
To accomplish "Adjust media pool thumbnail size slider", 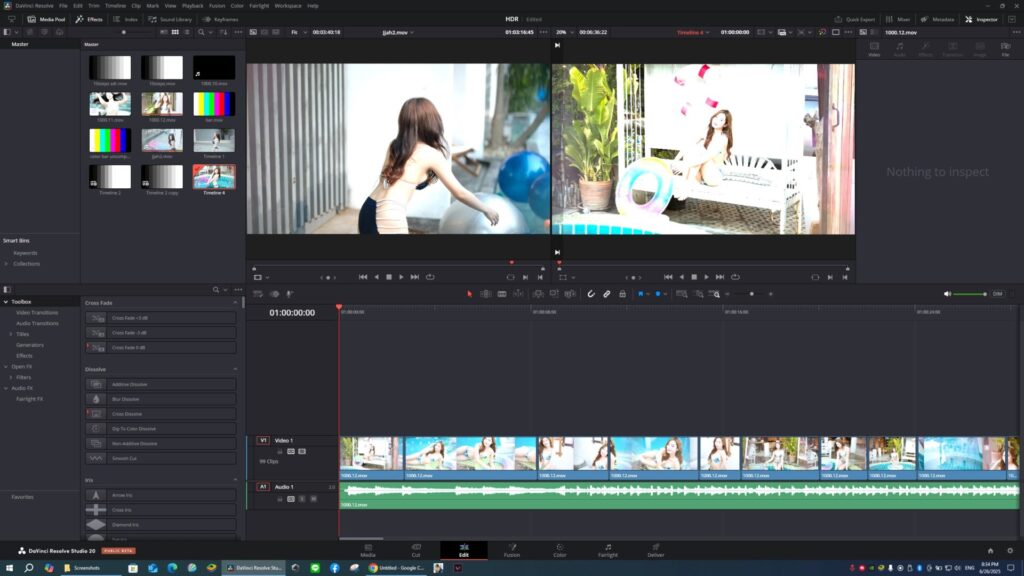I will click(x=123, y=32).
